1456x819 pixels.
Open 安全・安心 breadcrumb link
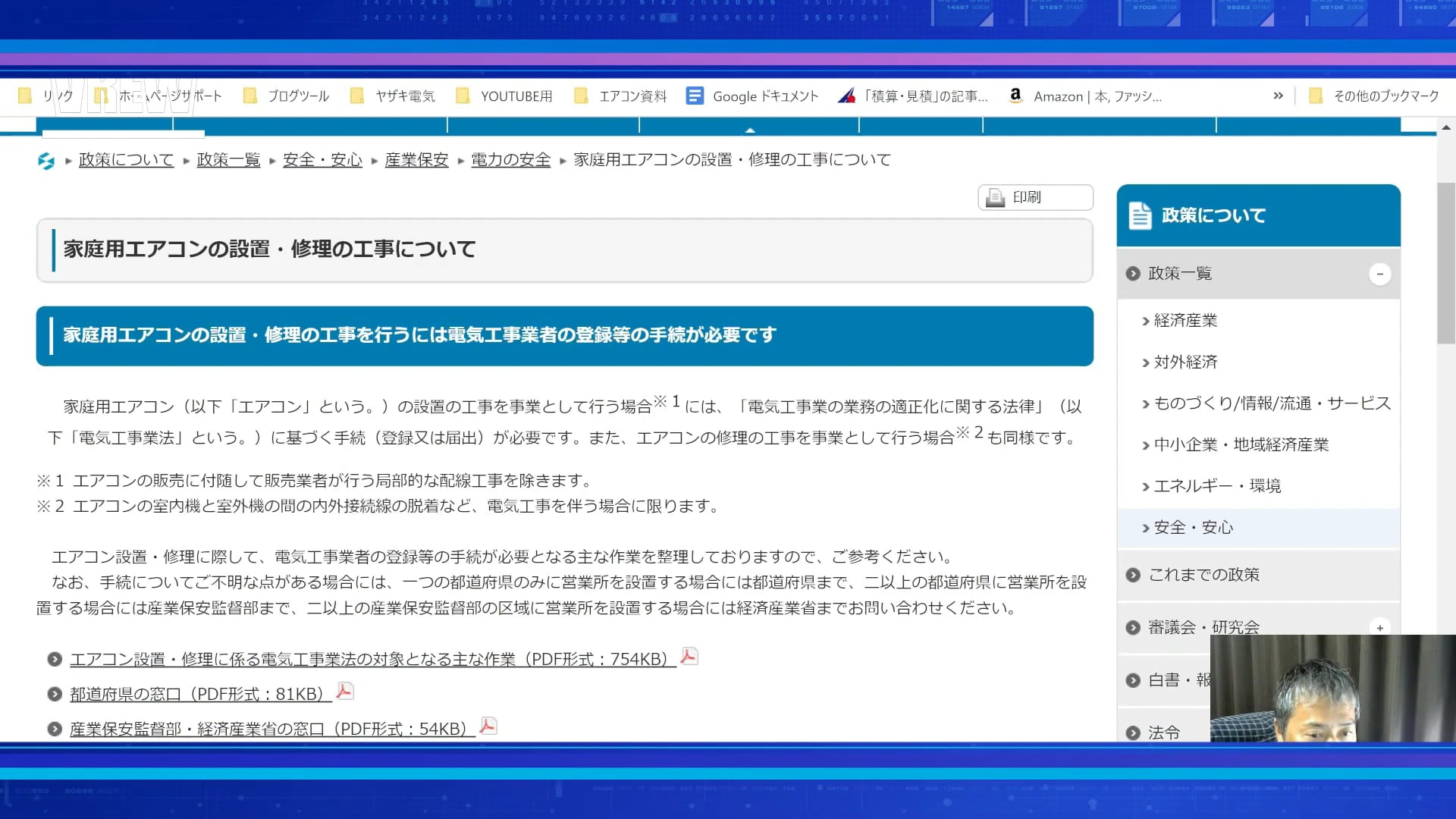(322, 160)
